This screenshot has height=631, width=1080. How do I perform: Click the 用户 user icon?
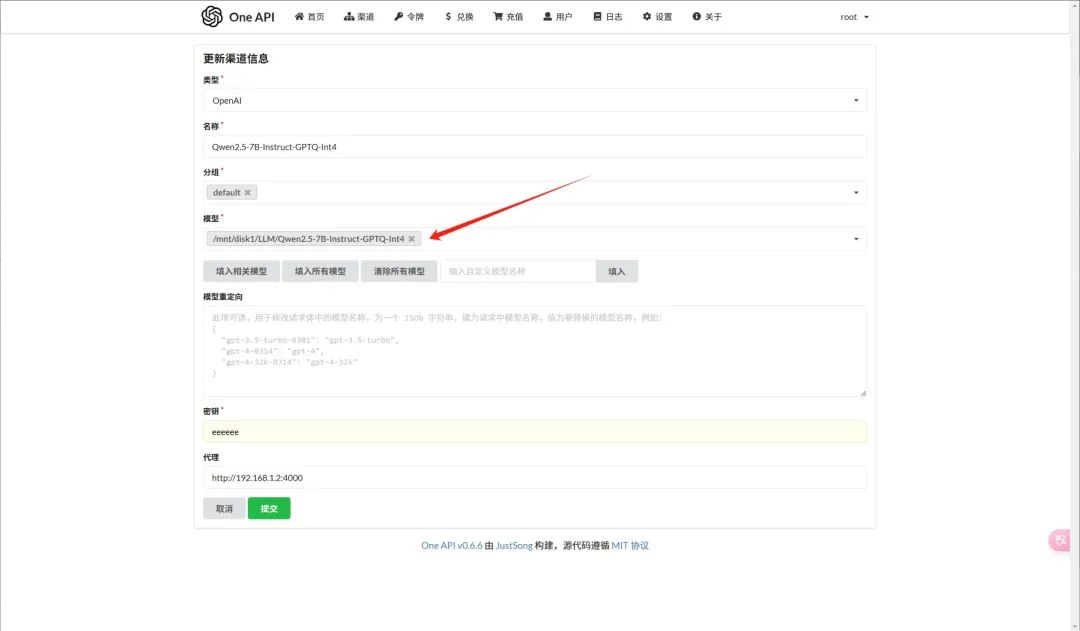tap(547, 17)
